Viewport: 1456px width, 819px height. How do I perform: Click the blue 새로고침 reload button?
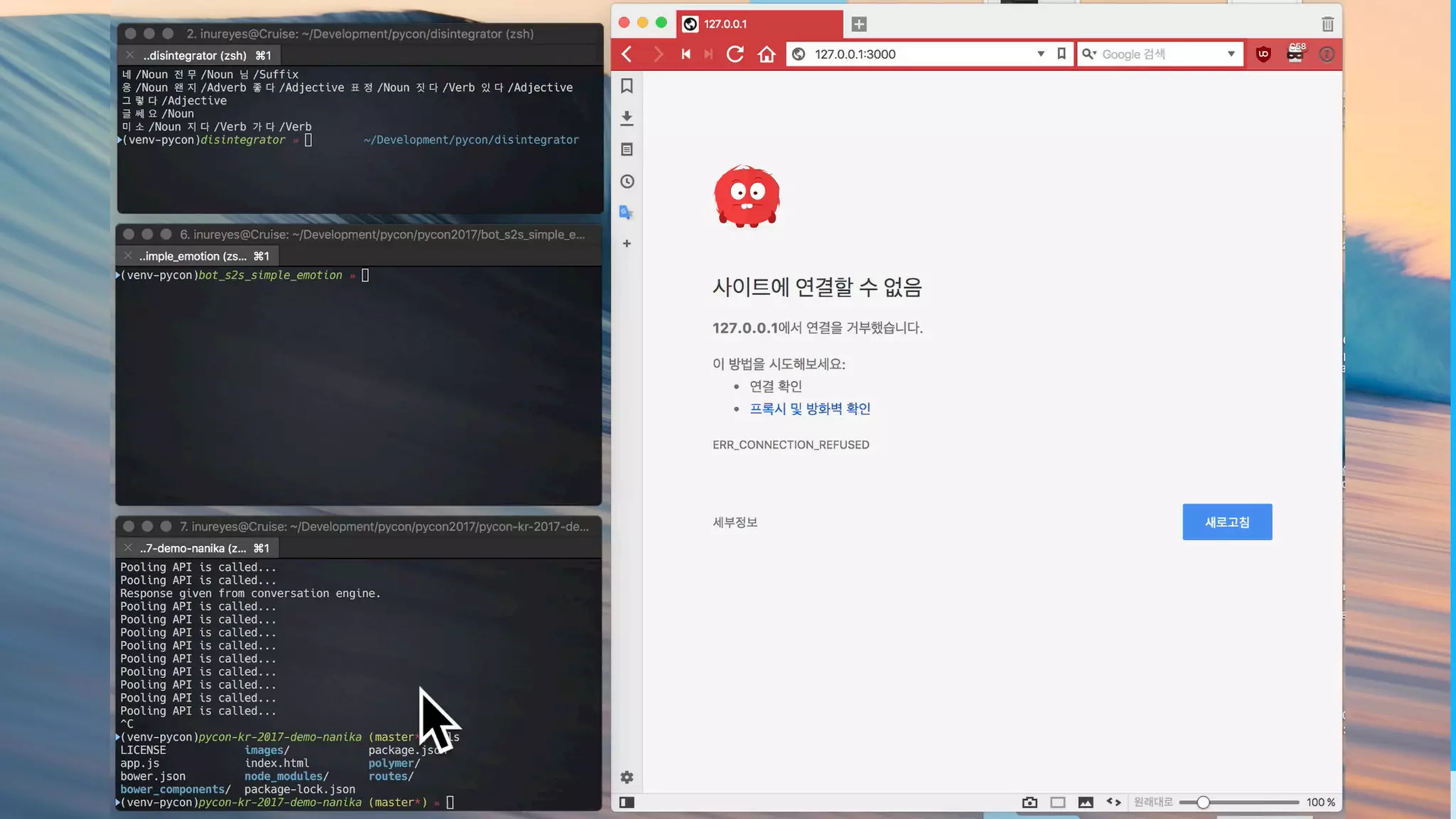point(1227,522)
